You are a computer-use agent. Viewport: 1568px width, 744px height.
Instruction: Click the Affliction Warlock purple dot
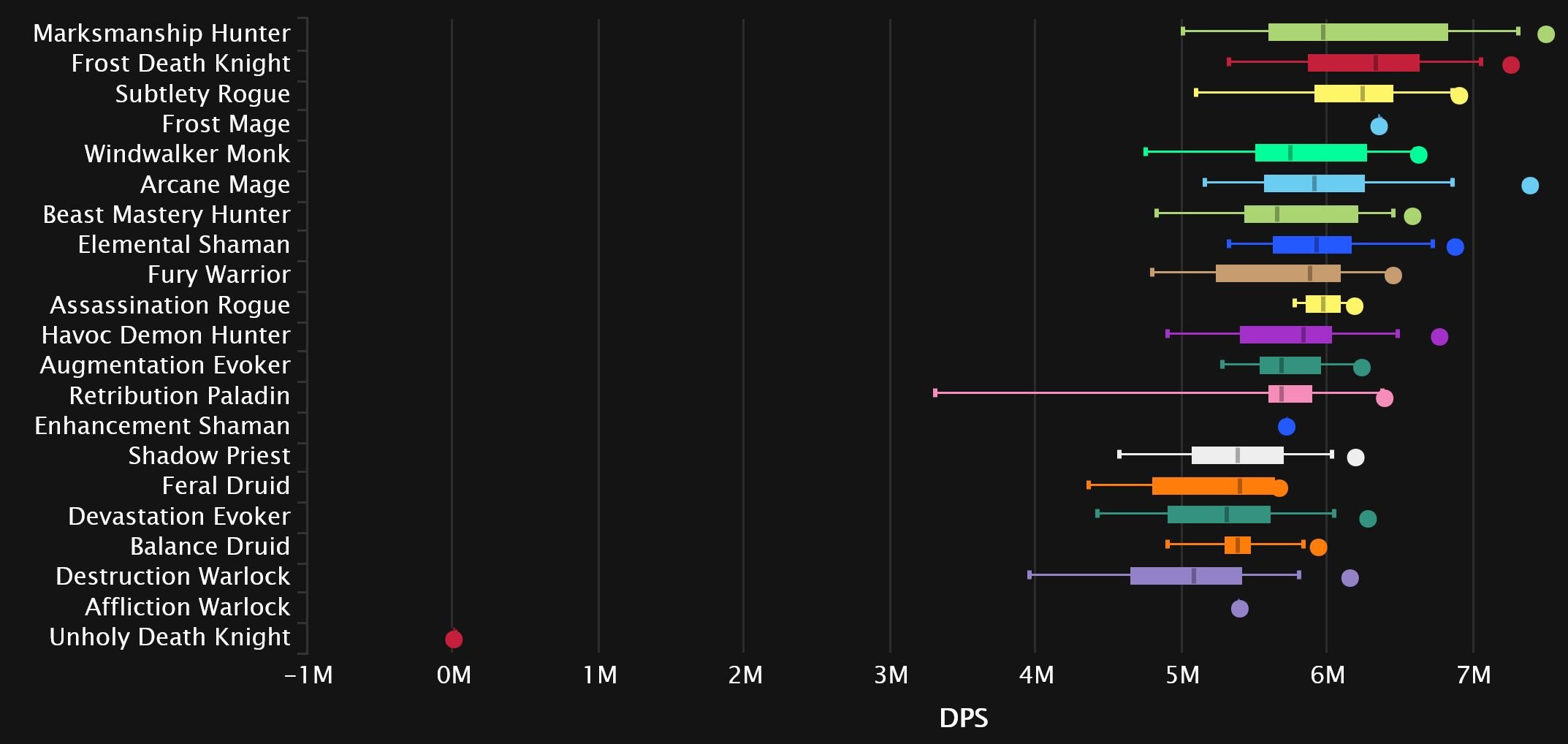point(1240,608)
